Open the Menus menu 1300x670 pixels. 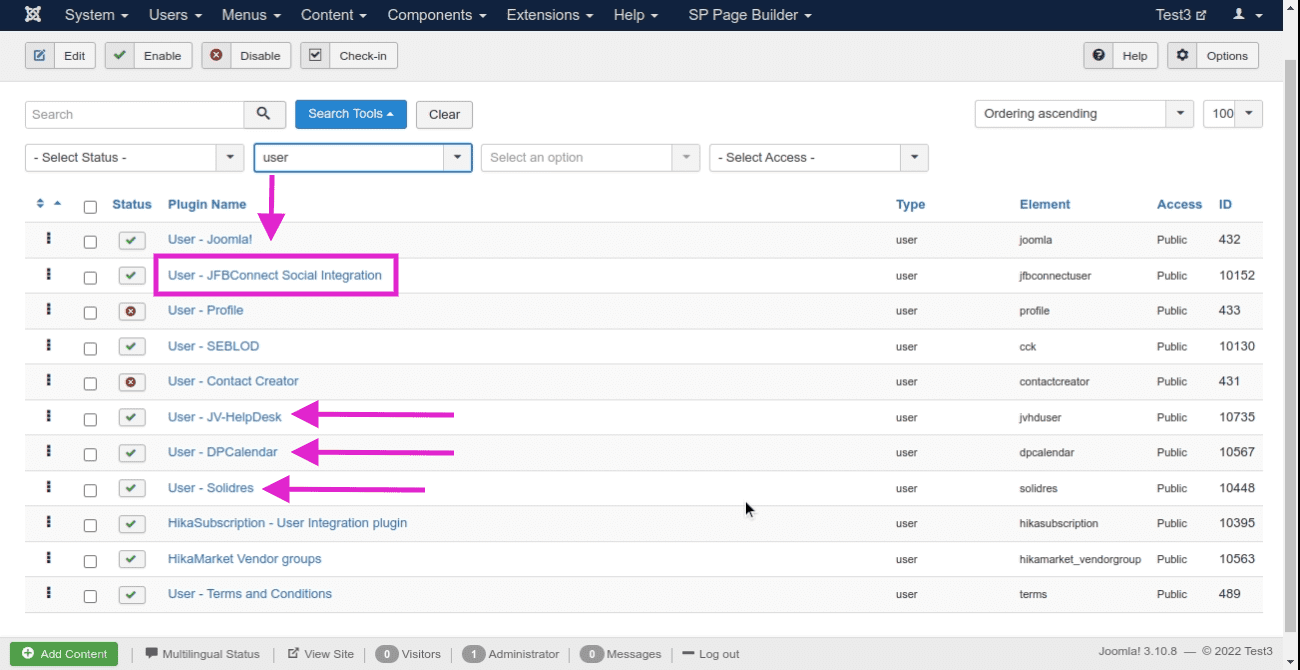[251, 15]
